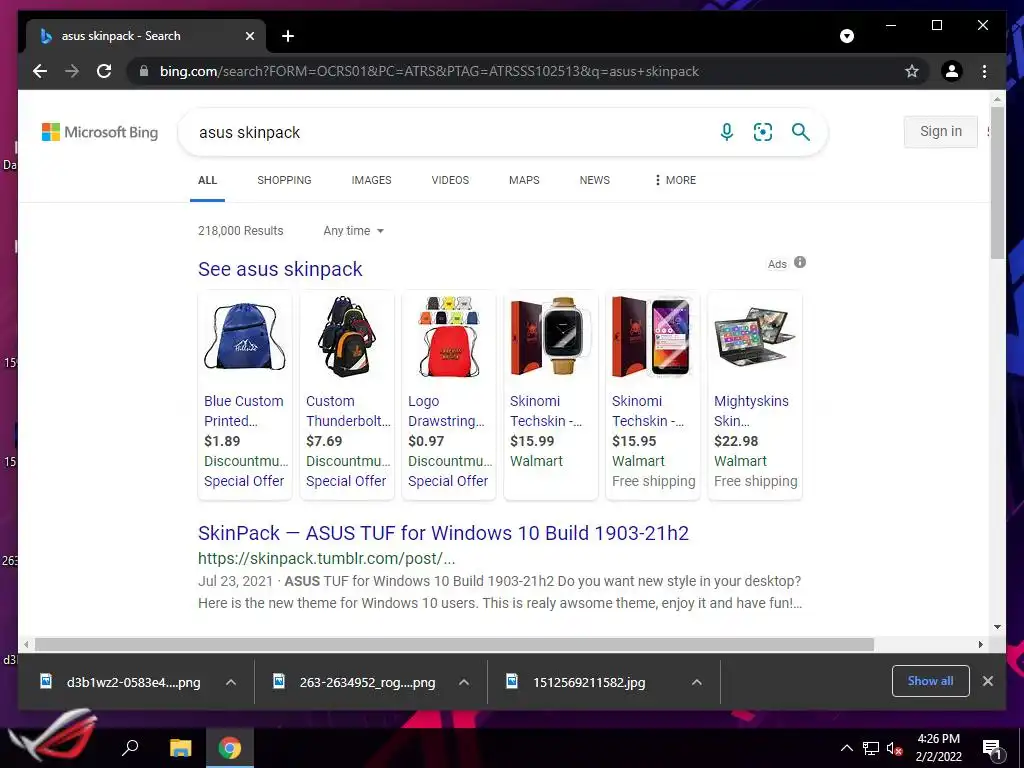Viewport: 1024px width, 768px height.
Task: Click in the asus skinpack search box
Action: point(451,133)
